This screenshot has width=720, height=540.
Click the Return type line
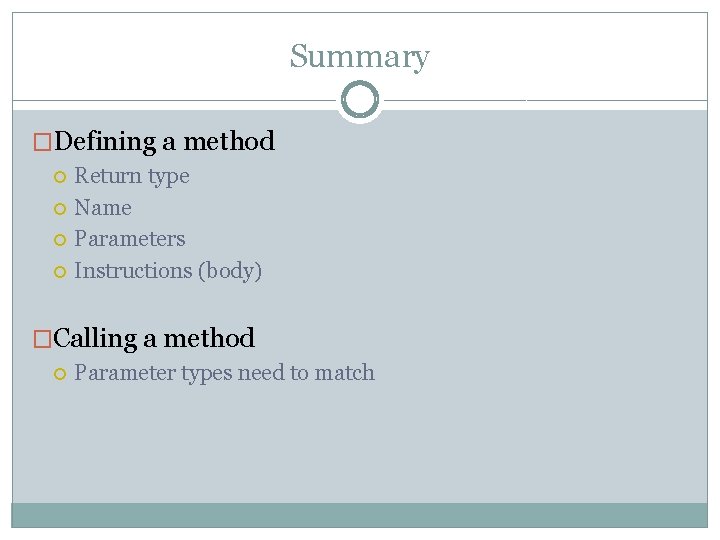[131, 177]
